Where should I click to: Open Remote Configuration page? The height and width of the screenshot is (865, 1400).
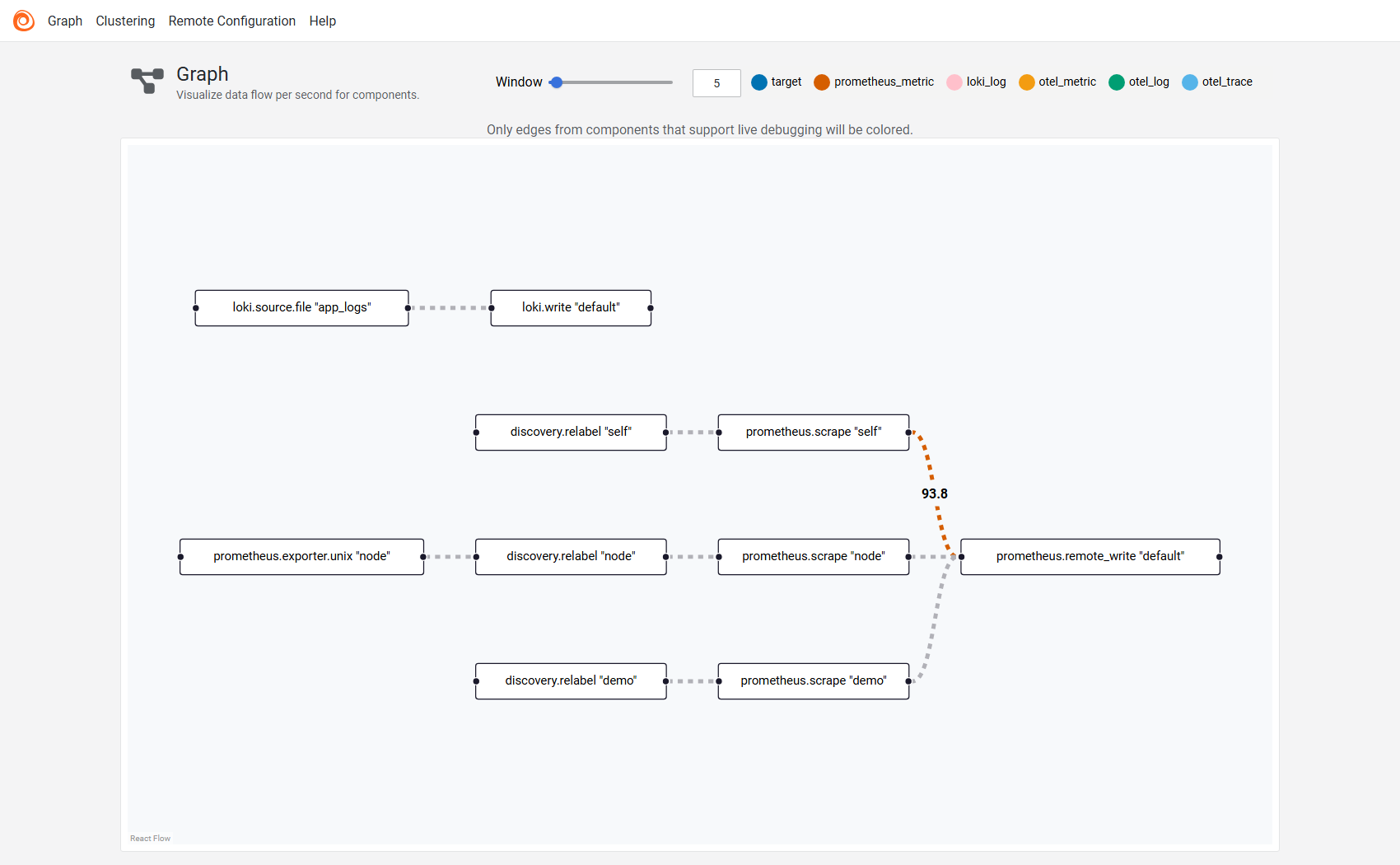pos(232,21)
